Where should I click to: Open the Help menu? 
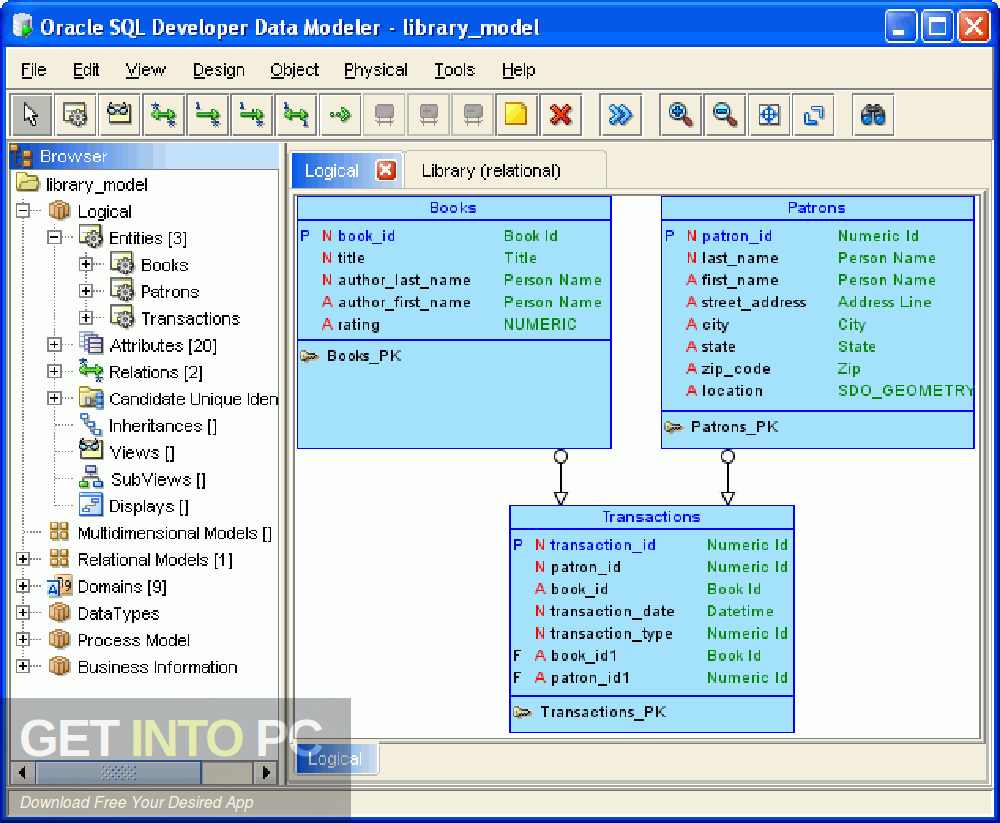pos(518,70)
